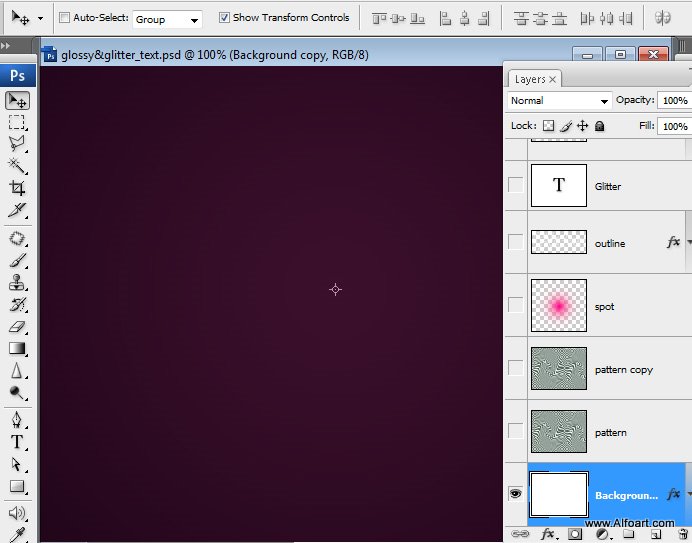The height and width of the screenshot is (543, 692).
Task: Choose the Eraser tool
Action: click(17, 326)
